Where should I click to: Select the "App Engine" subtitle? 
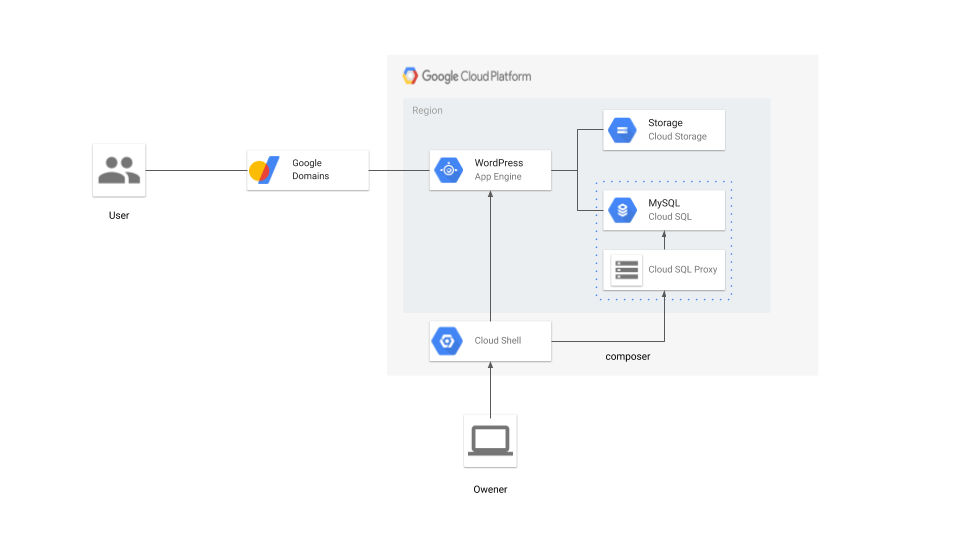point(498,177)
